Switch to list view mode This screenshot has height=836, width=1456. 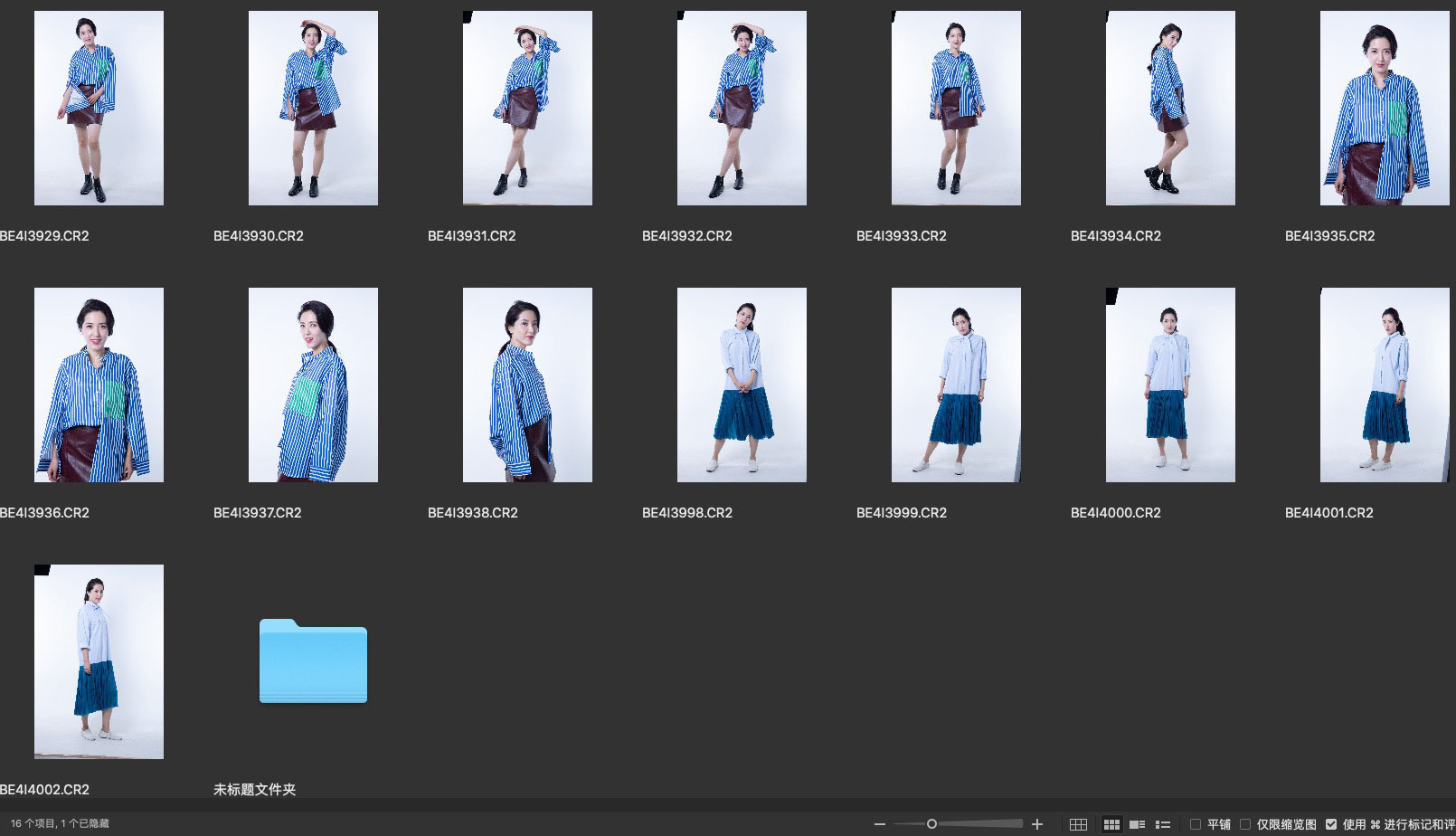point(1163,824)
